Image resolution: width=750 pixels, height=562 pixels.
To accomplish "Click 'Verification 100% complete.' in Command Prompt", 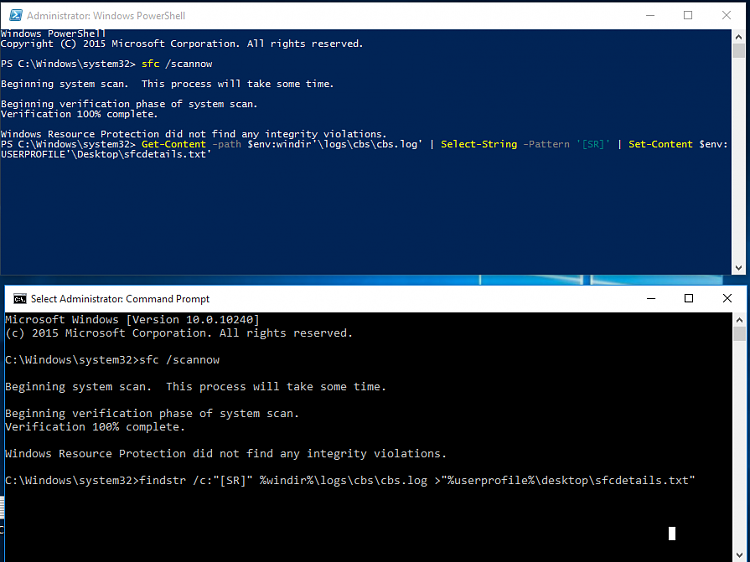I will pos(95,427).
